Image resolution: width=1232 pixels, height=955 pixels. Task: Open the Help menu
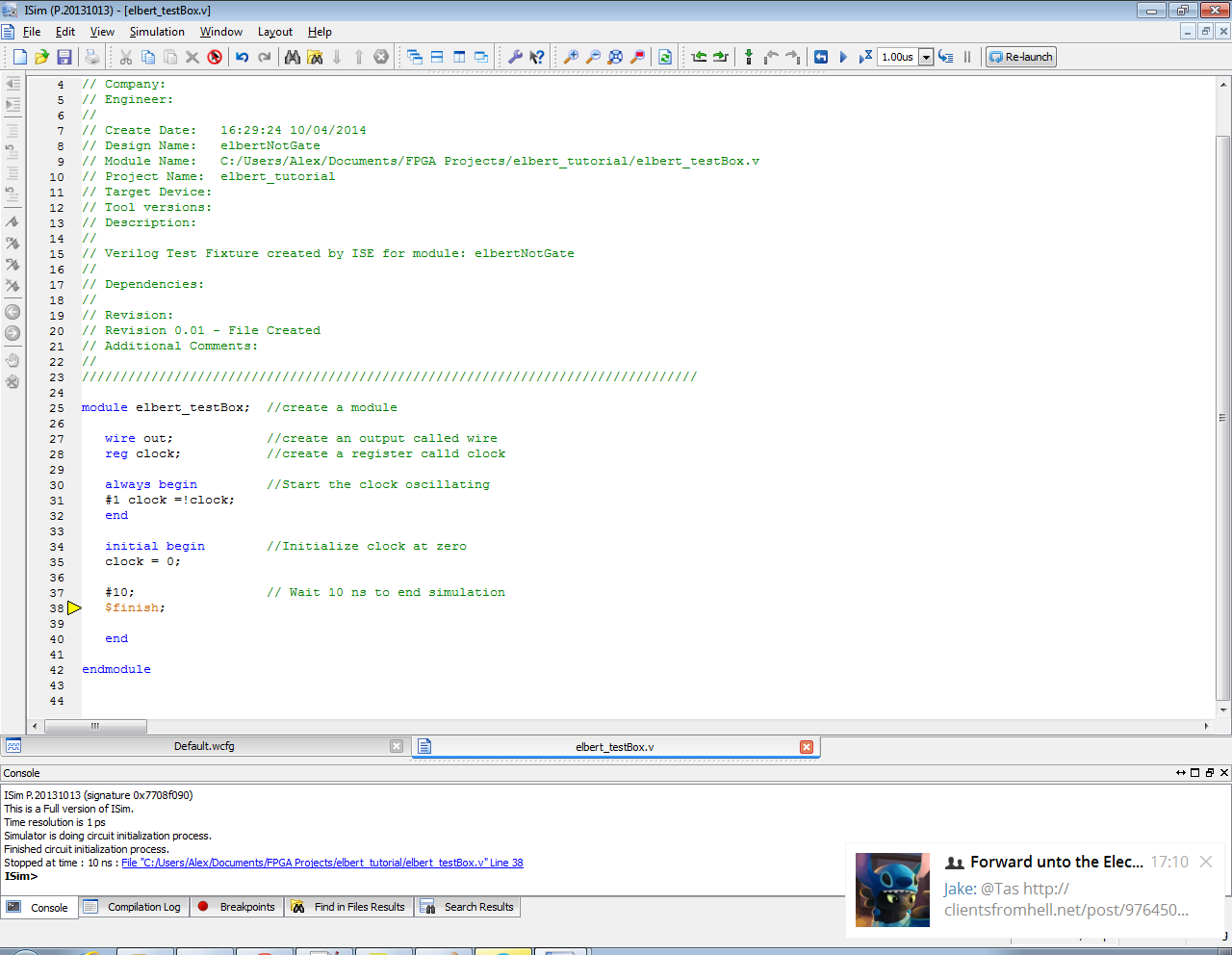point(320,32)
